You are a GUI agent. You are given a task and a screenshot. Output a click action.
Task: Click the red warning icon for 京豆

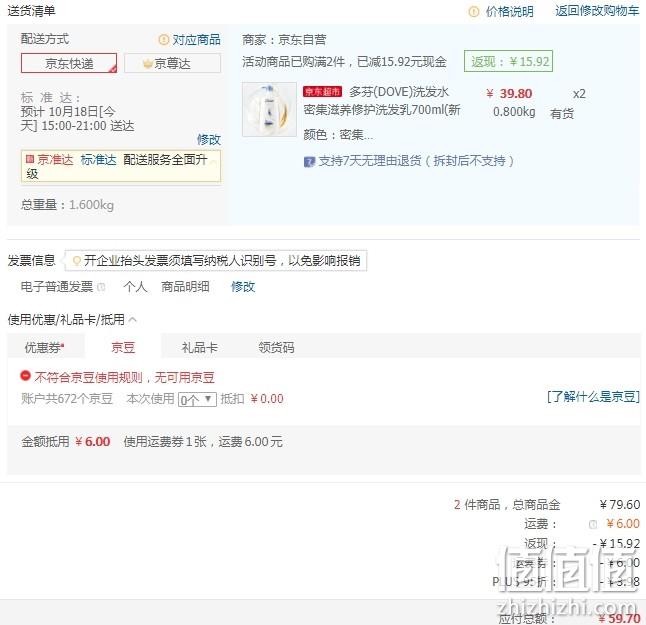click(x=26, y=376)
